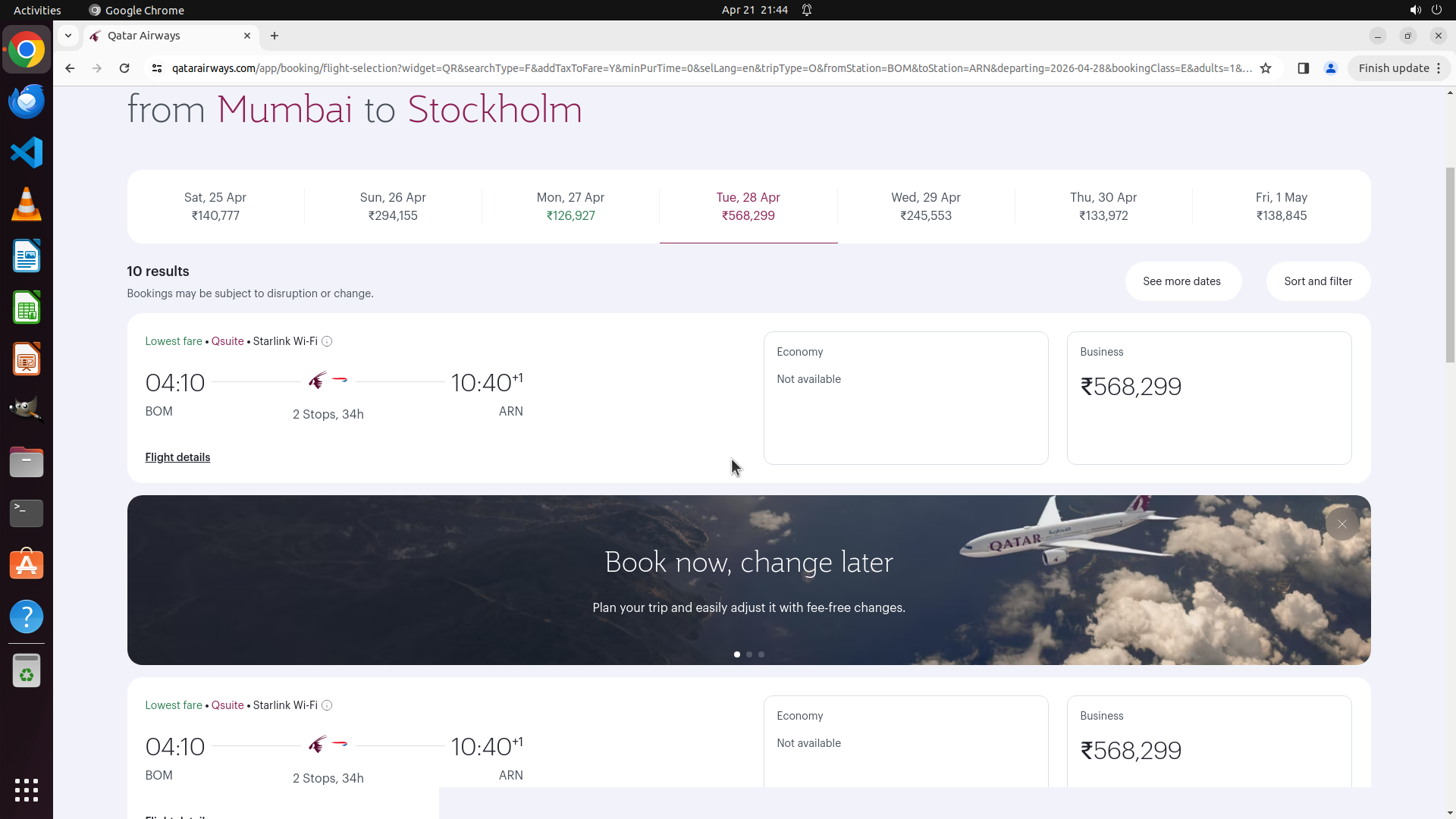Select the Mon, 27 Apr date tab
Viewport: 1456px width, 819px height.
pos(570,206)
